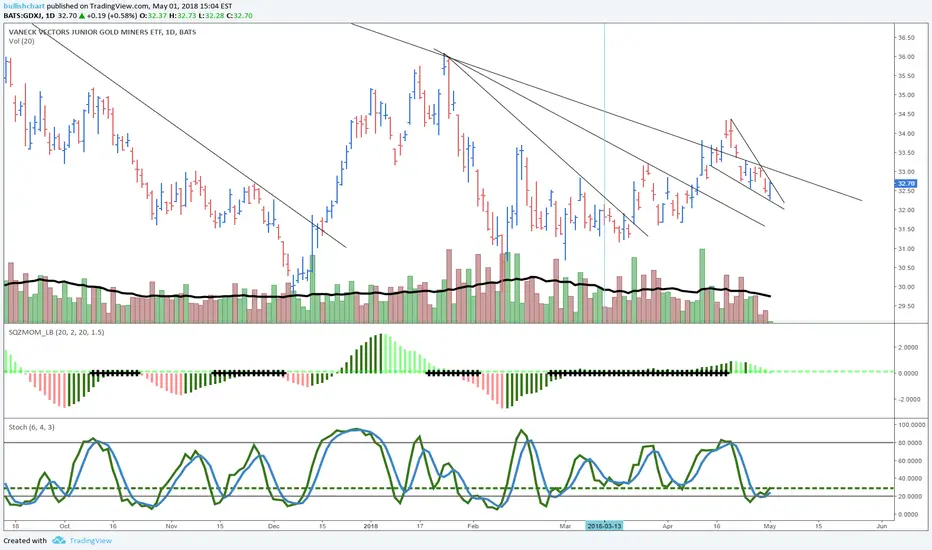Click the 33.00 price axis label
The height and width of the screenshot is (550, 932).
click(x=906, y=172)
